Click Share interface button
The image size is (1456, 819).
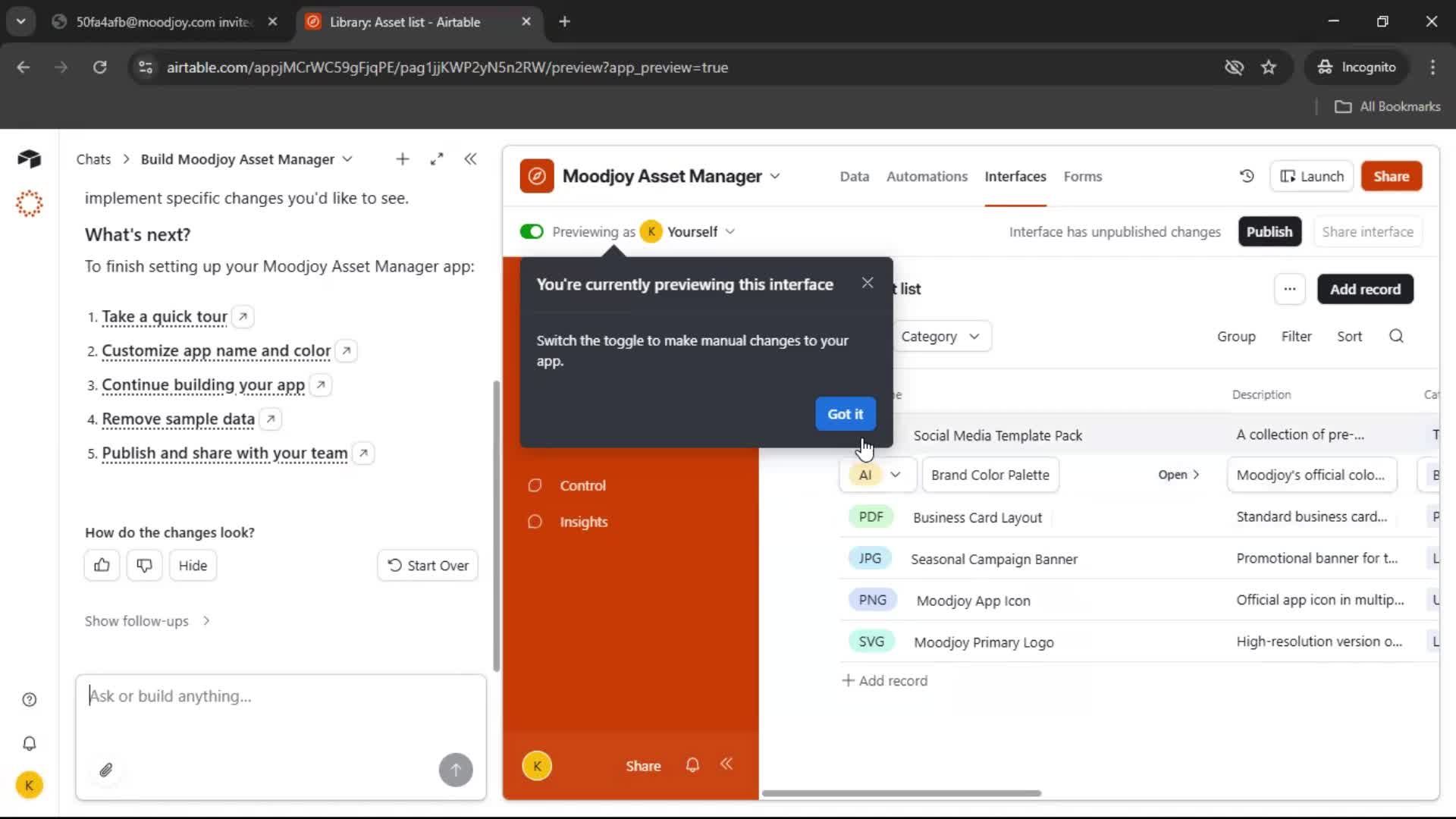click(x=1367, y=231)
